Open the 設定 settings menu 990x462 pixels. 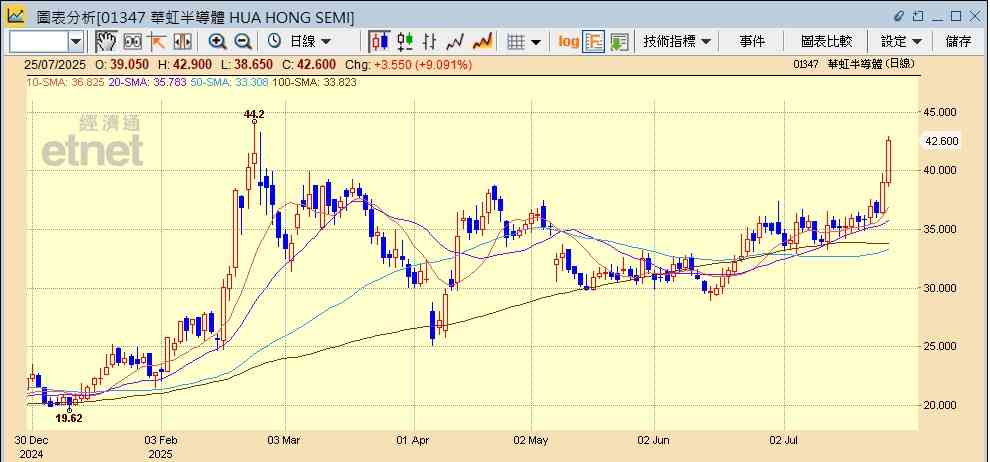(901, 42)
